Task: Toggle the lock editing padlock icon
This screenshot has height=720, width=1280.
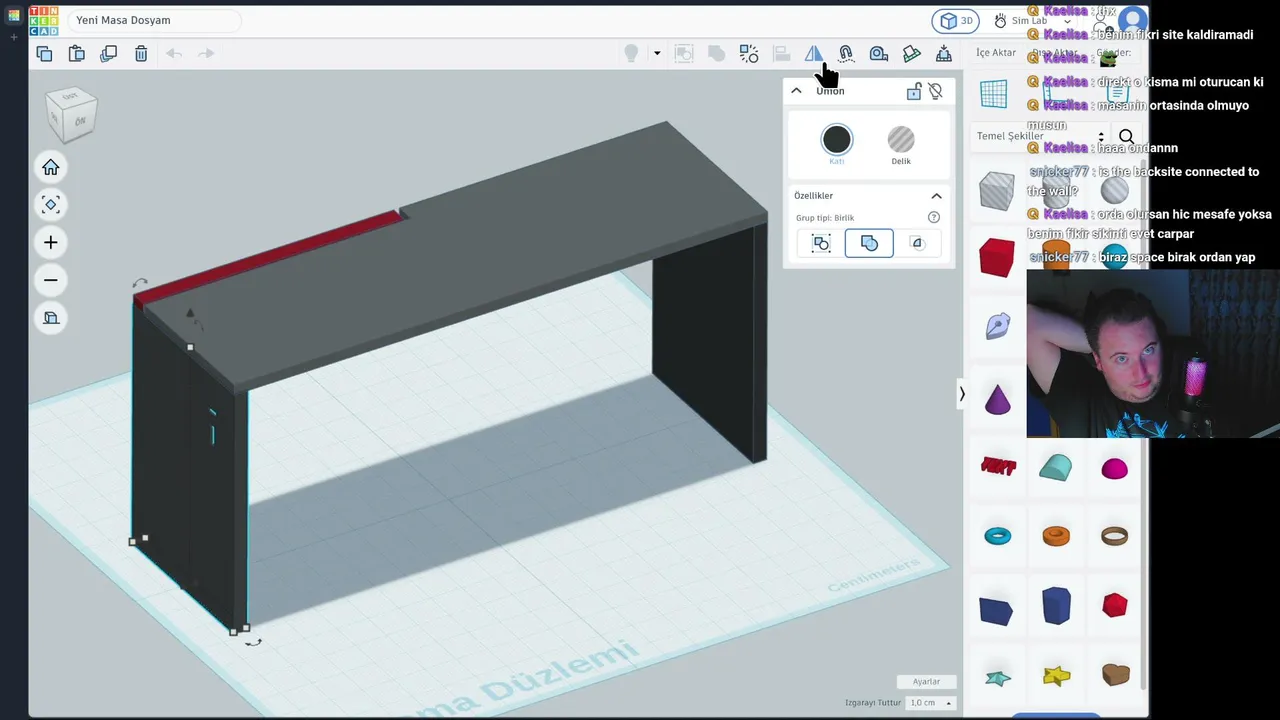Action: 914,91
